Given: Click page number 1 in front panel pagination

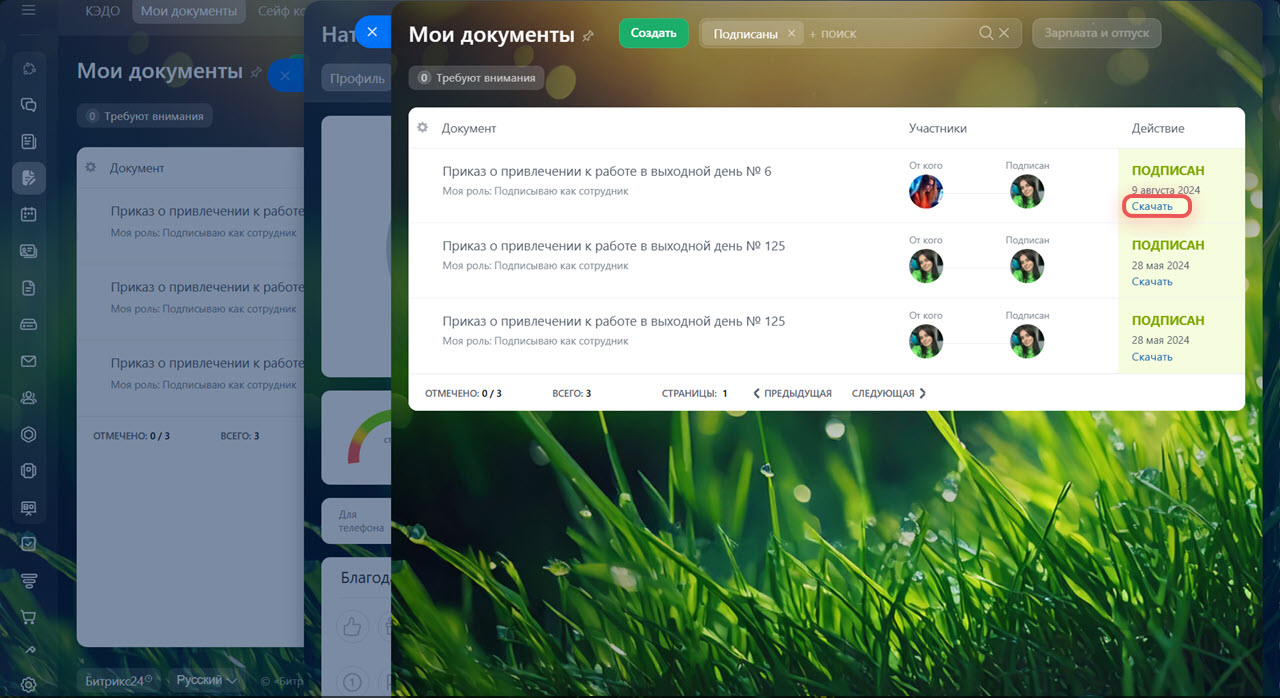Looking at the screenshot, I should 725,394.
